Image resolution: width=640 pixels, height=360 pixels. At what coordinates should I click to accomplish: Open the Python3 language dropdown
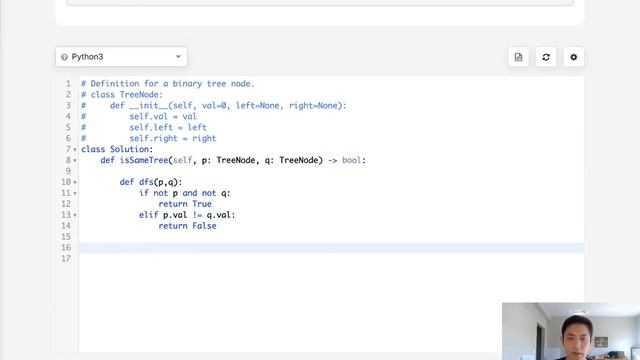[121, 57]
